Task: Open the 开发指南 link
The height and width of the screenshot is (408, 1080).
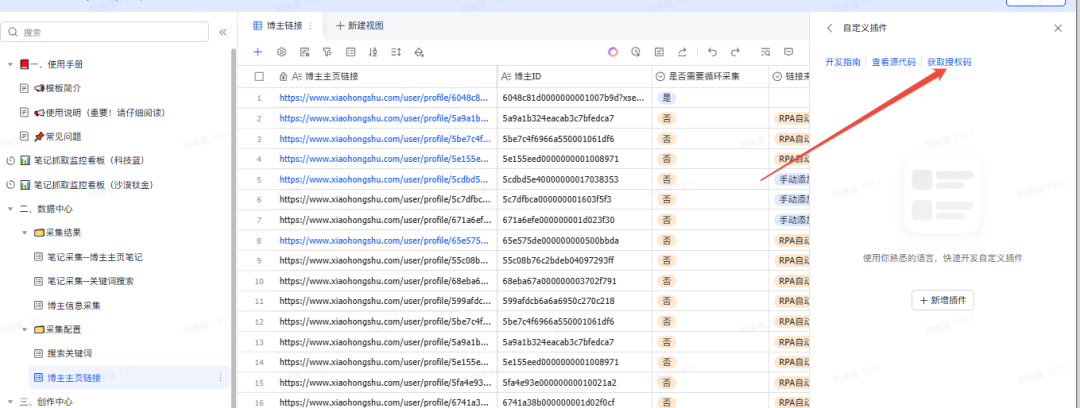Action: pyautogui.click(x=843, y=62)
